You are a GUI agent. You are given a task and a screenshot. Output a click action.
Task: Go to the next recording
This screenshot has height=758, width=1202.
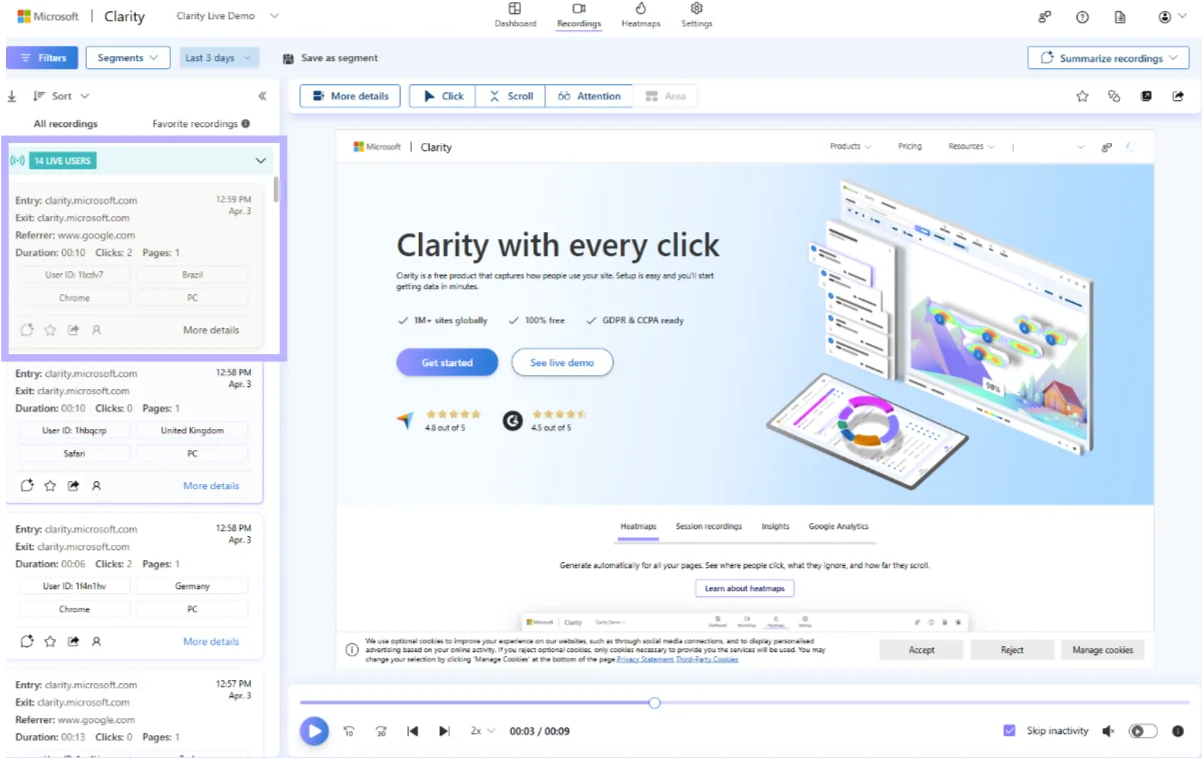point(444,731)
